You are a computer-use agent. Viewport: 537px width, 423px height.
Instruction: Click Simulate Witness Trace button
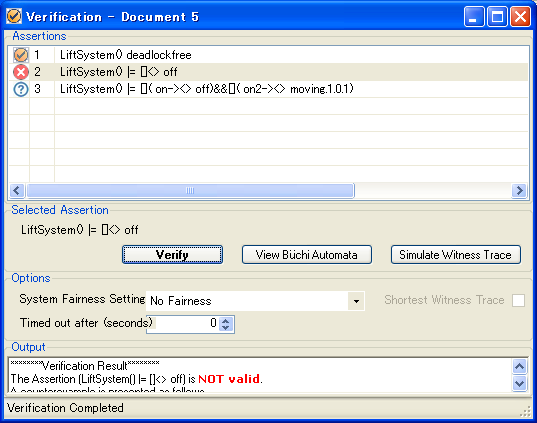[x=455, y=254]
